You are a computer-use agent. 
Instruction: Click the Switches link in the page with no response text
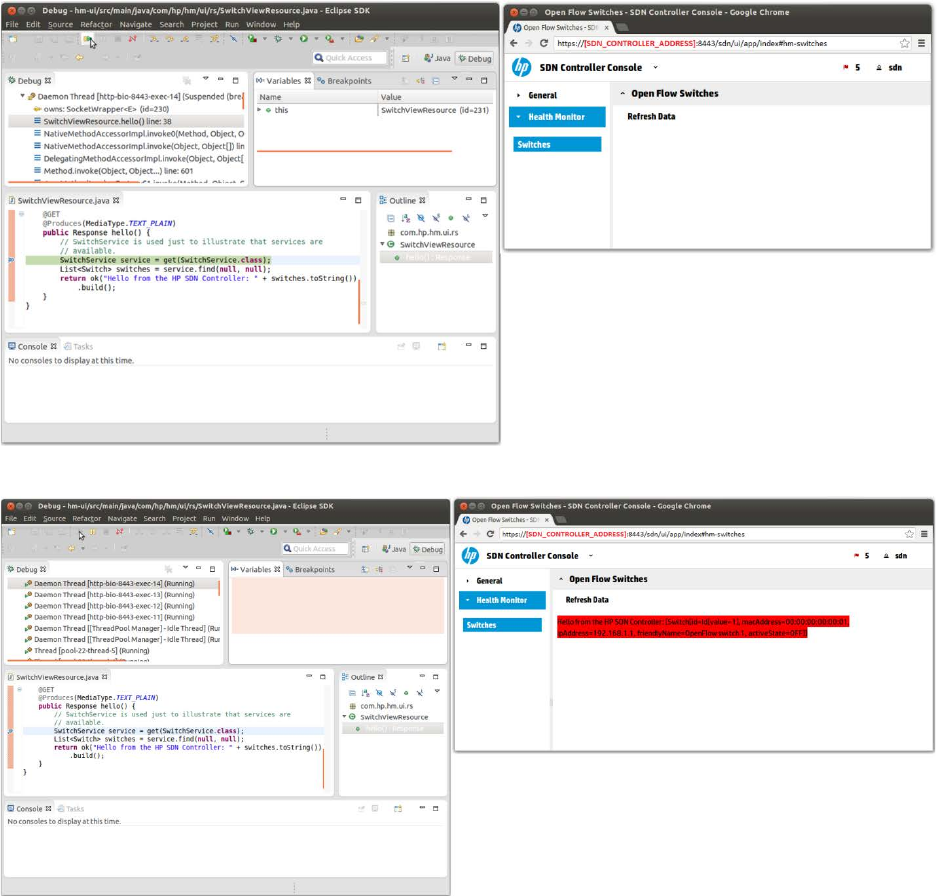point(534,145)
